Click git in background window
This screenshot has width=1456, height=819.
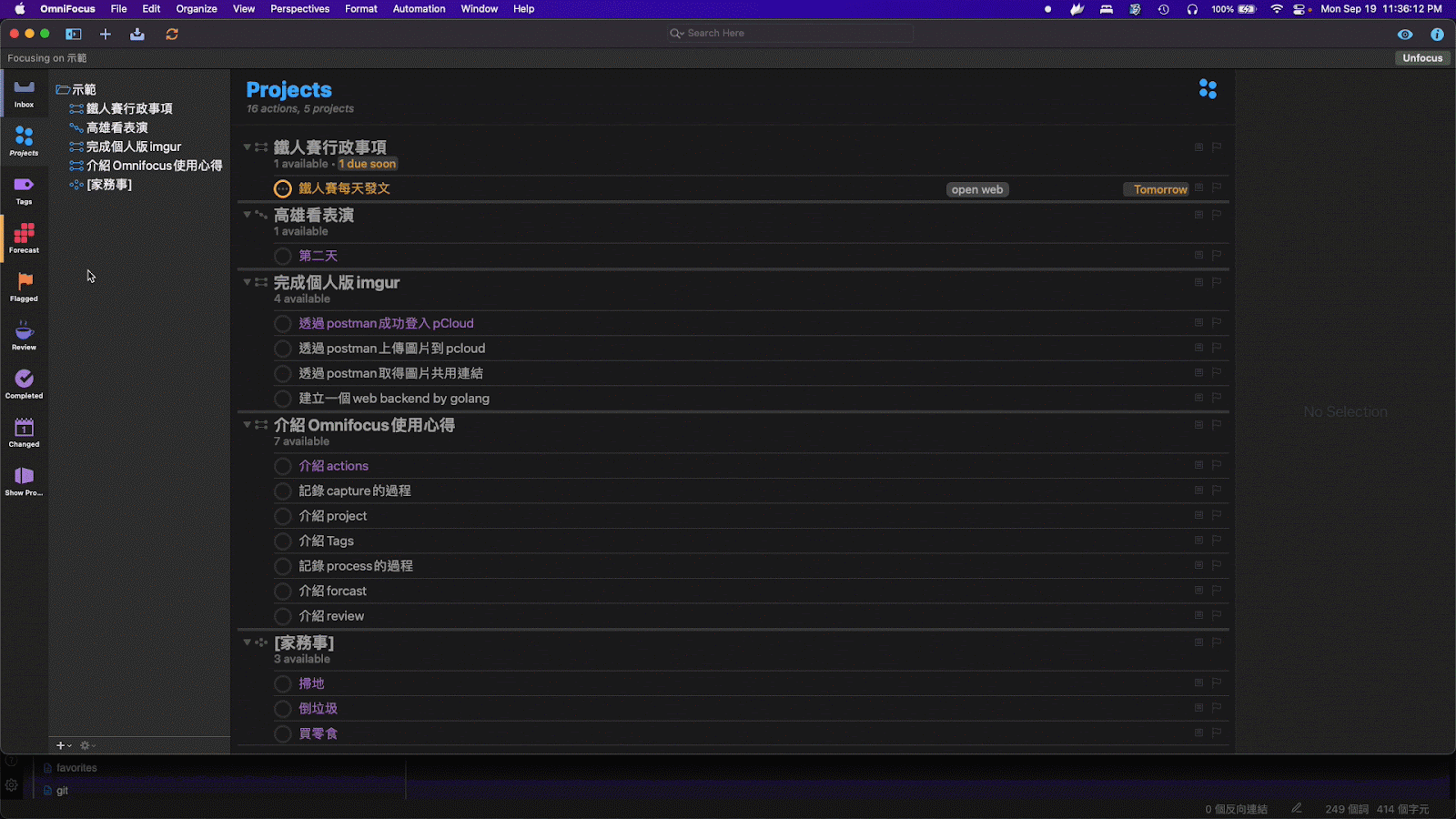[x=62, y=791]
